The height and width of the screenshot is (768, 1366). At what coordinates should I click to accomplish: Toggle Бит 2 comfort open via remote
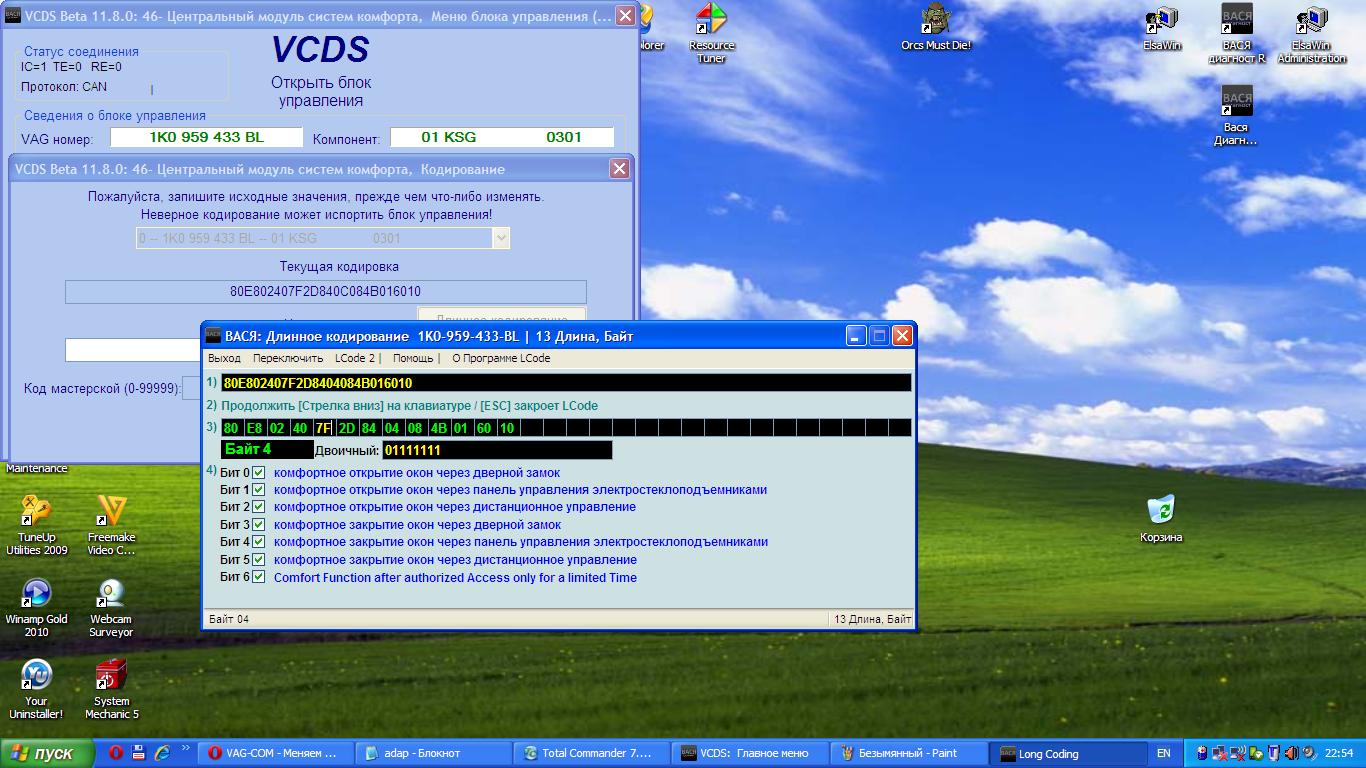click(259, 507)
